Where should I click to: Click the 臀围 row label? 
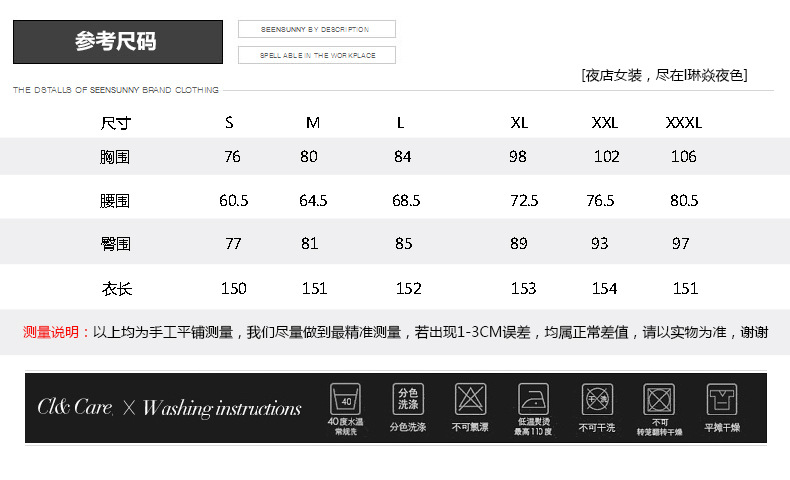coord(116,244)
